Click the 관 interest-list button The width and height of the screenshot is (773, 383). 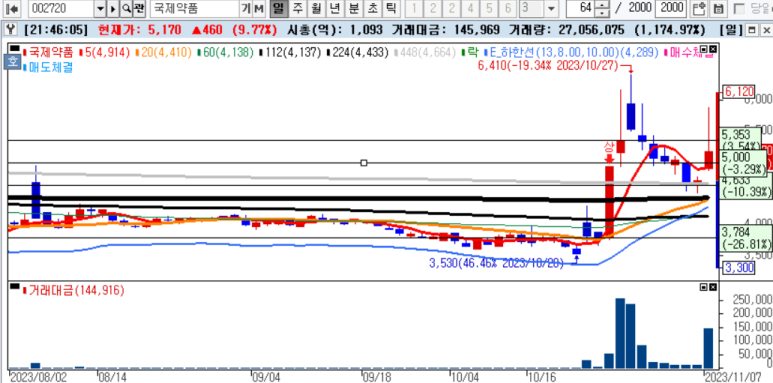pyautogui.click(x=139, y=8)
